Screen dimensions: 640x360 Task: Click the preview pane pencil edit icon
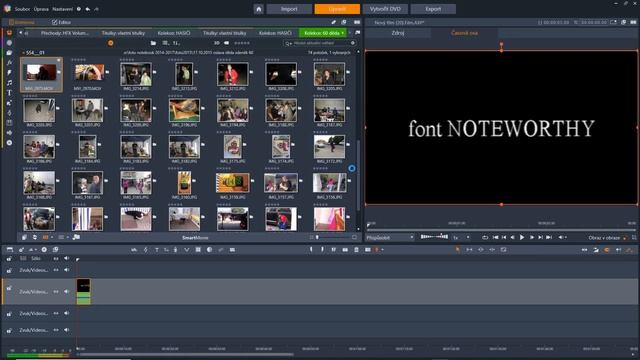tap(333, 22)
